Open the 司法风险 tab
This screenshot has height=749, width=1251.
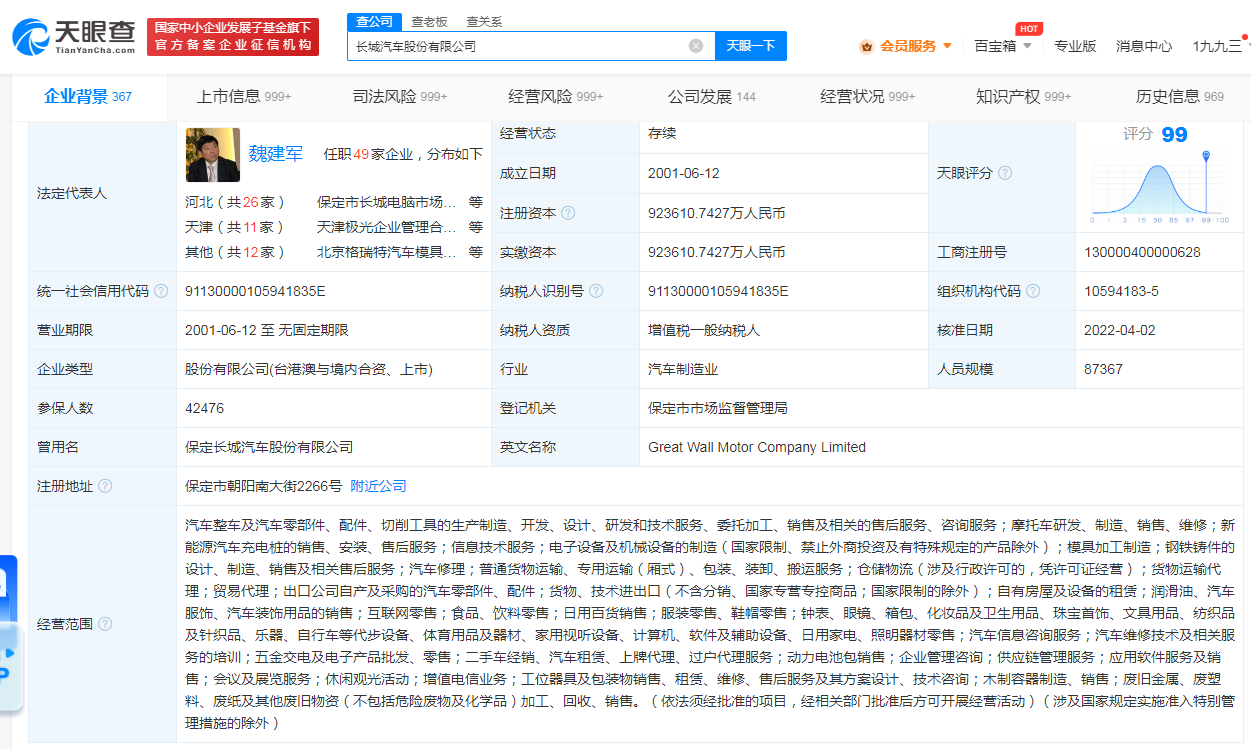(400, 97)
